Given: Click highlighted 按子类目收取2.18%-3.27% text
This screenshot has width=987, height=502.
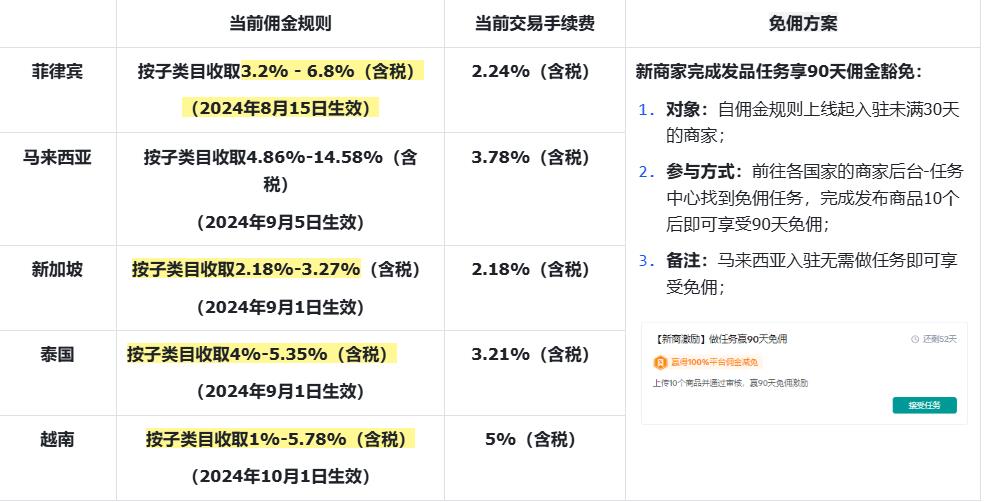Looking at the screenshot, I should 246,269.
